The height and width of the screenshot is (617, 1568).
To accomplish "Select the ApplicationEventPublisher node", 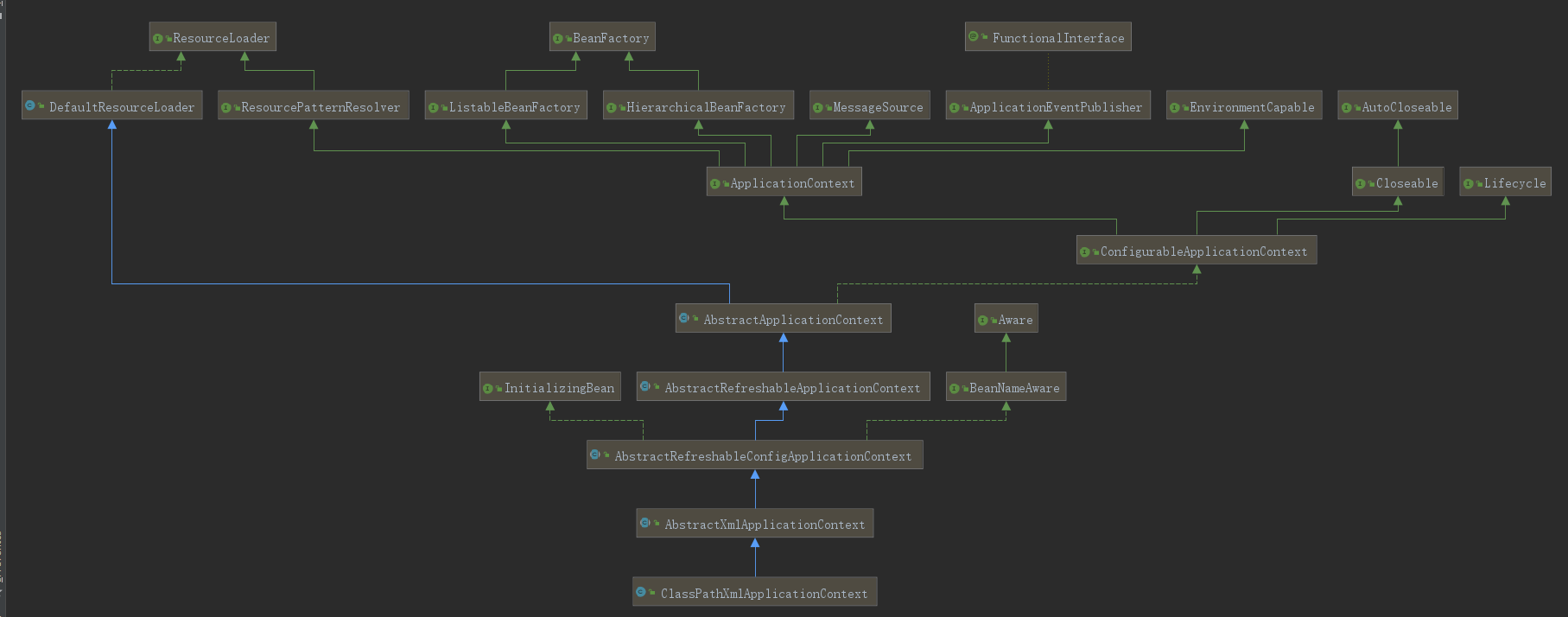I will (x=1048, y=105).
